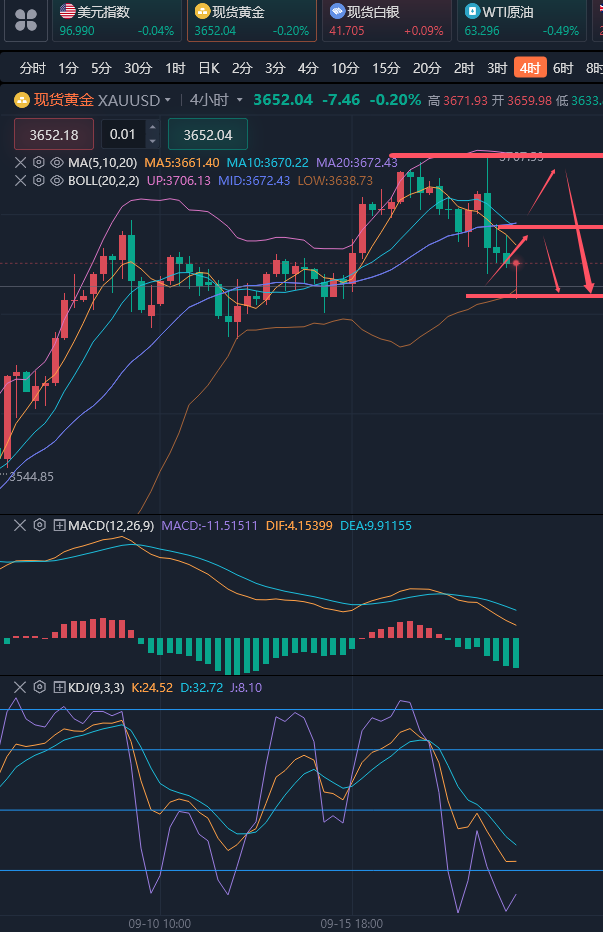Click the J:8.10 KDJ value
The width and height of the screenshot is (603, 932).
[x=246, y=688]
